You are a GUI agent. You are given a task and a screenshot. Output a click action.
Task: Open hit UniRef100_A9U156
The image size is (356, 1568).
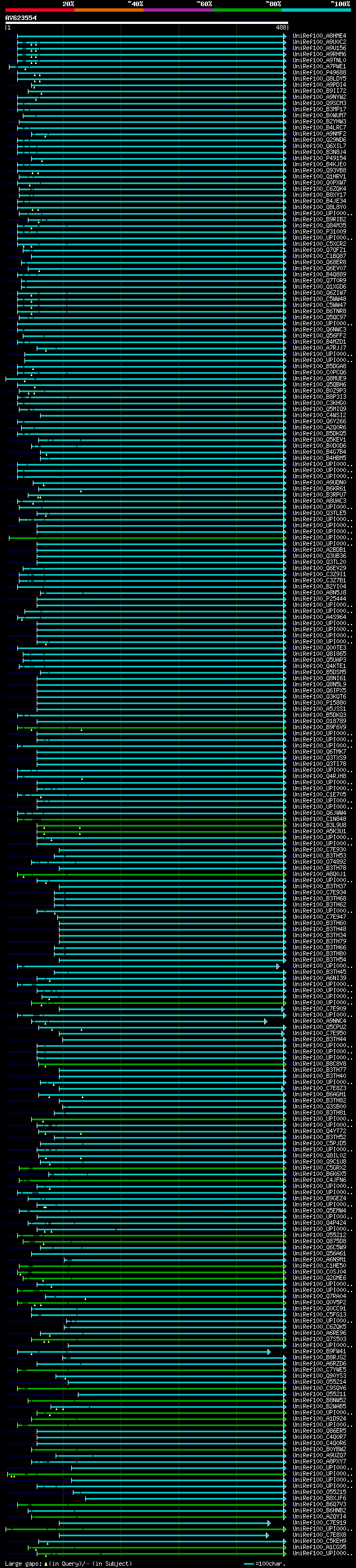(319, 48)
